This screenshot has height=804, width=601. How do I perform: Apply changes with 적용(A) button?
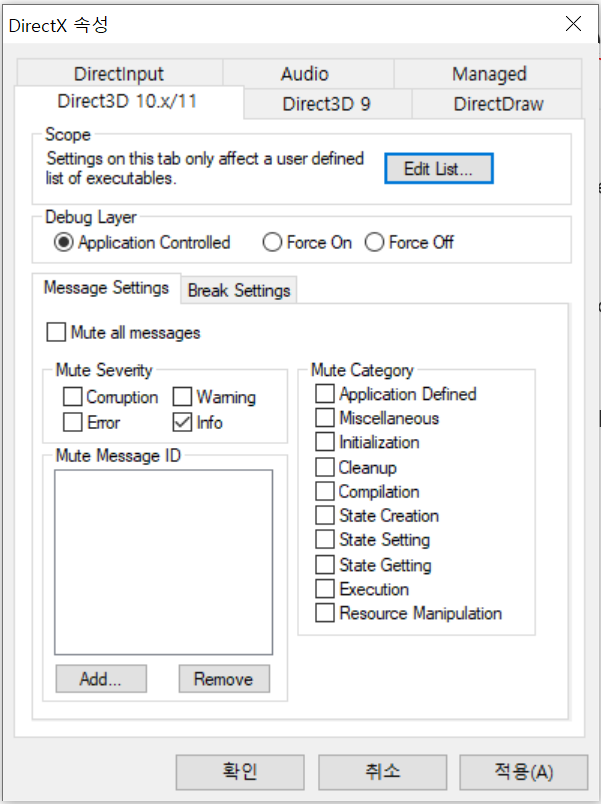(524, 772)
